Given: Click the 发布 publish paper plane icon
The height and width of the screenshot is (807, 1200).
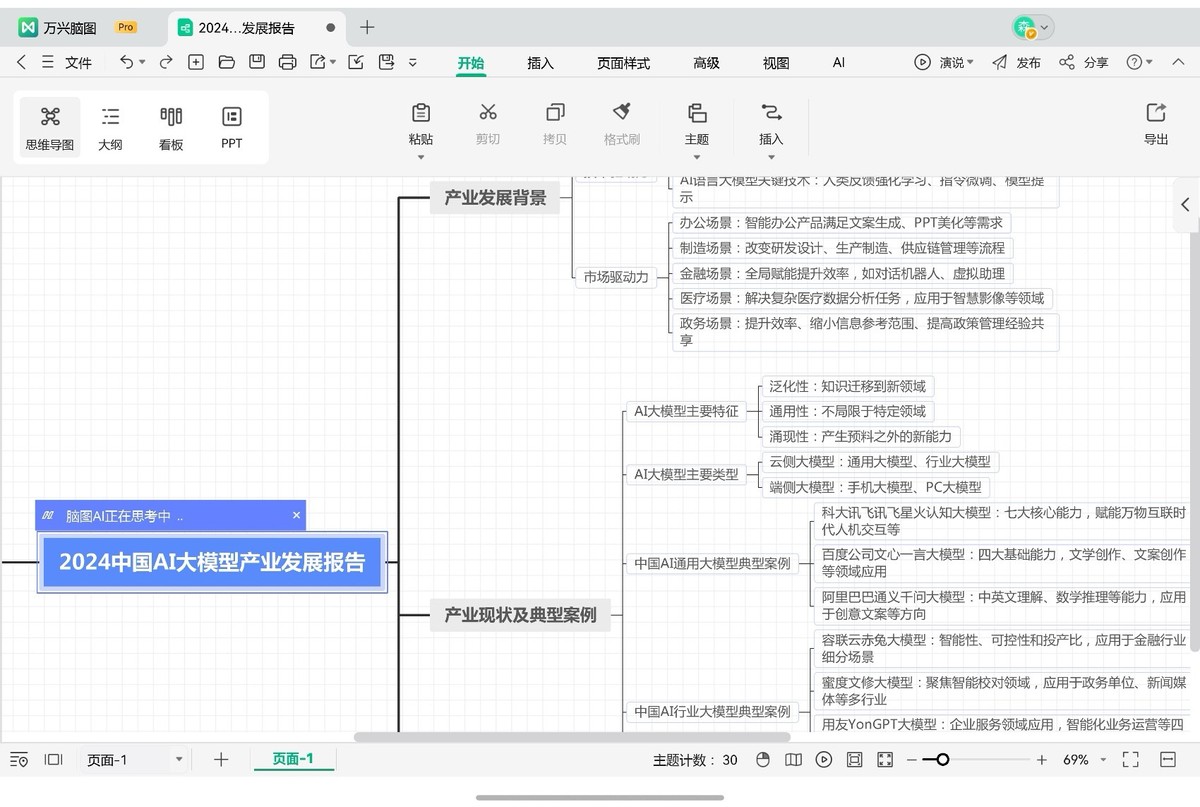Looking at the screenshot, I should pos(999,62).
